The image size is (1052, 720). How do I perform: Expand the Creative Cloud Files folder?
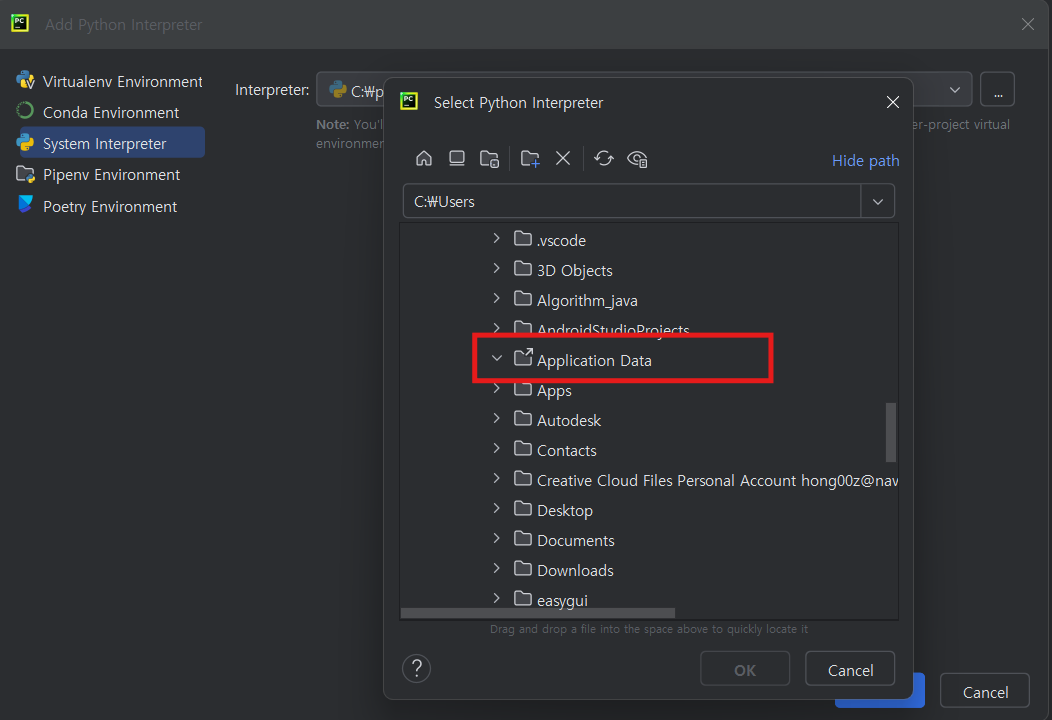click(496, 478)
